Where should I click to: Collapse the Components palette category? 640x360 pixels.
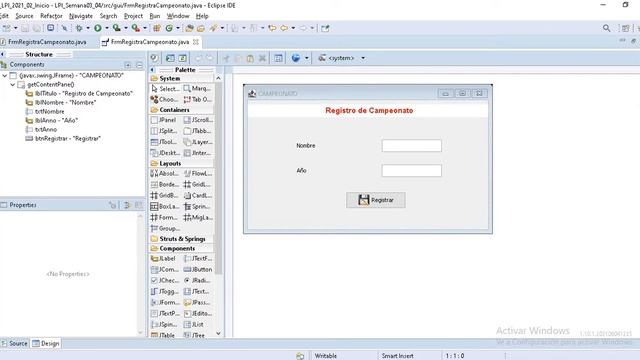click(x=181, y=248)
